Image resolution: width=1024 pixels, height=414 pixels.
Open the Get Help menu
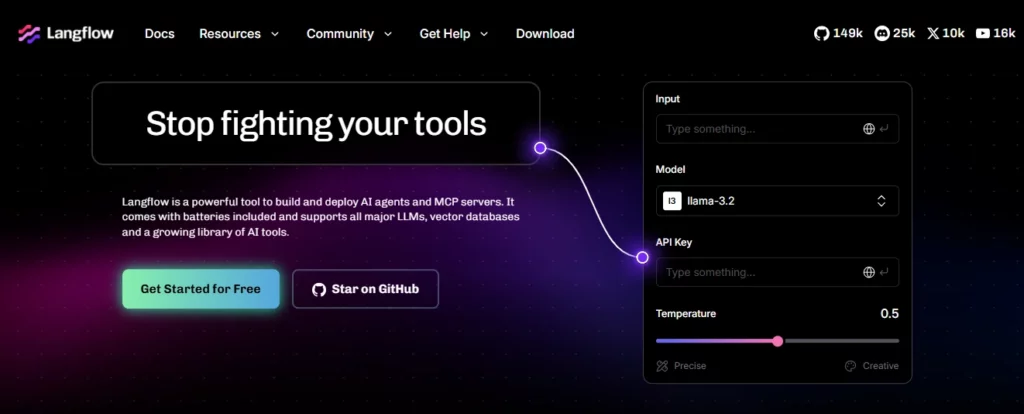click(446, 34)
